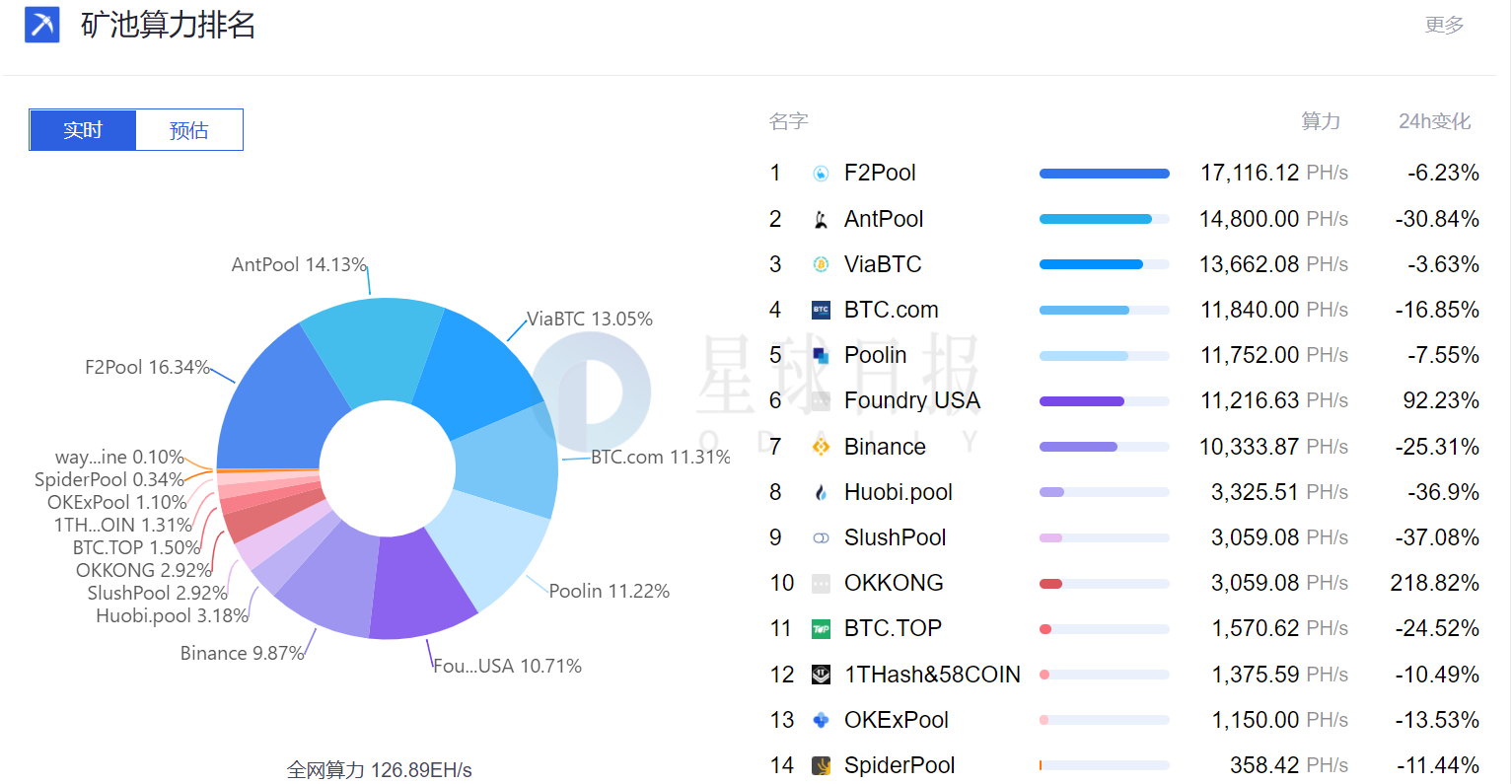Click the OKKONG red hashrate bar

[x=1050, y=584]
